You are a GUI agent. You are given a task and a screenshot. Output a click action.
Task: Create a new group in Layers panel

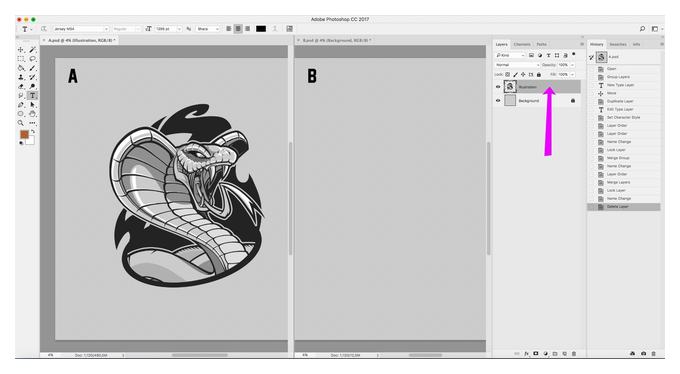555,354
